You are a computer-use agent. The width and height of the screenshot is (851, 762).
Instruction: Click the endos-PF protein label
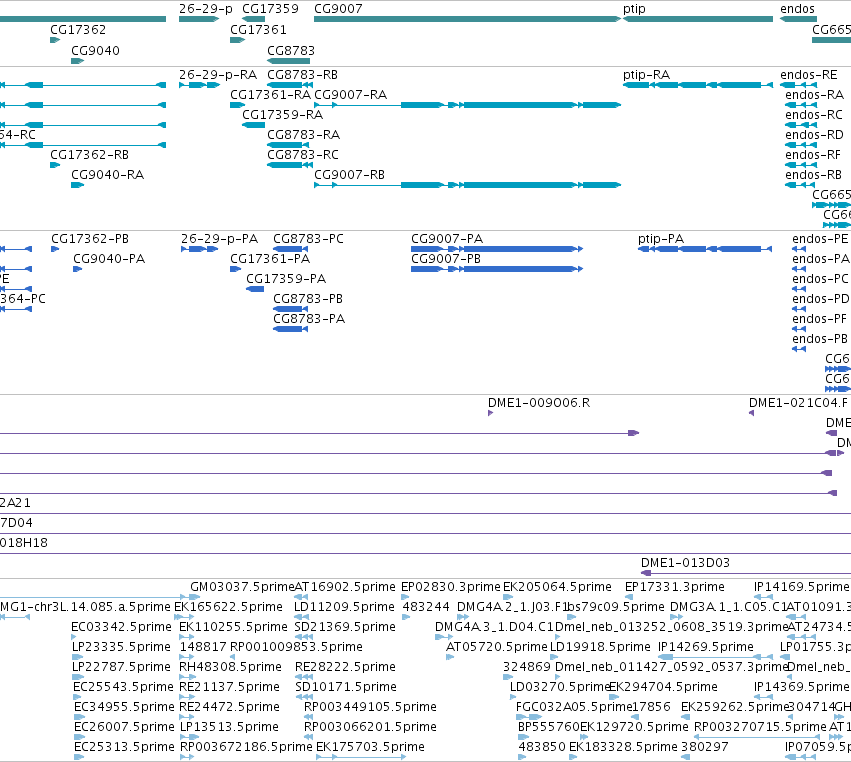(820, 319)
